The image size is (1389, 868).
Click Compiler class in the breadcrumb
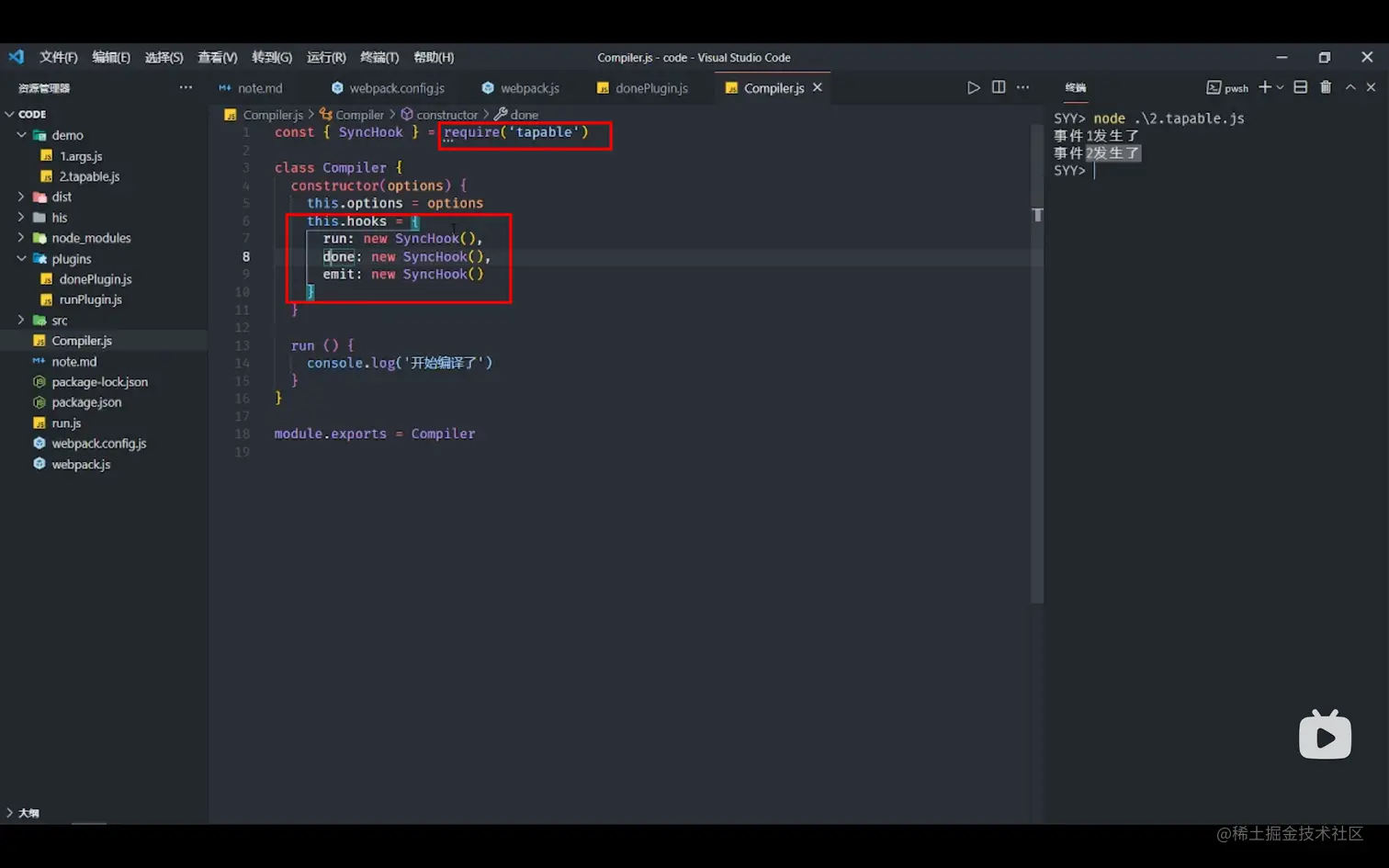tap(359, 115)
